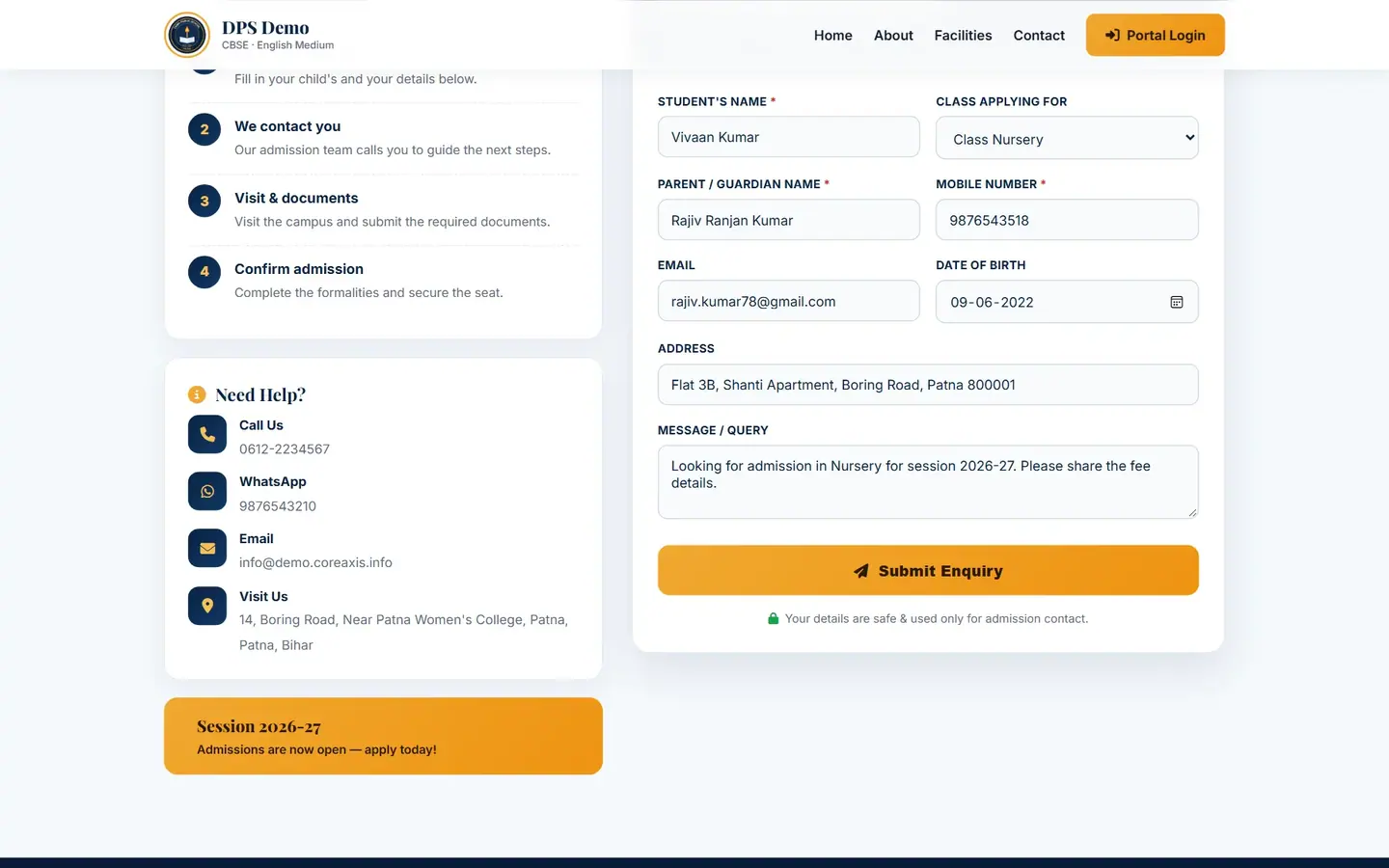Viewport: 1389px width, 868px height.
Task: Click into the Mobile Number field
Action: (1067, 220)
